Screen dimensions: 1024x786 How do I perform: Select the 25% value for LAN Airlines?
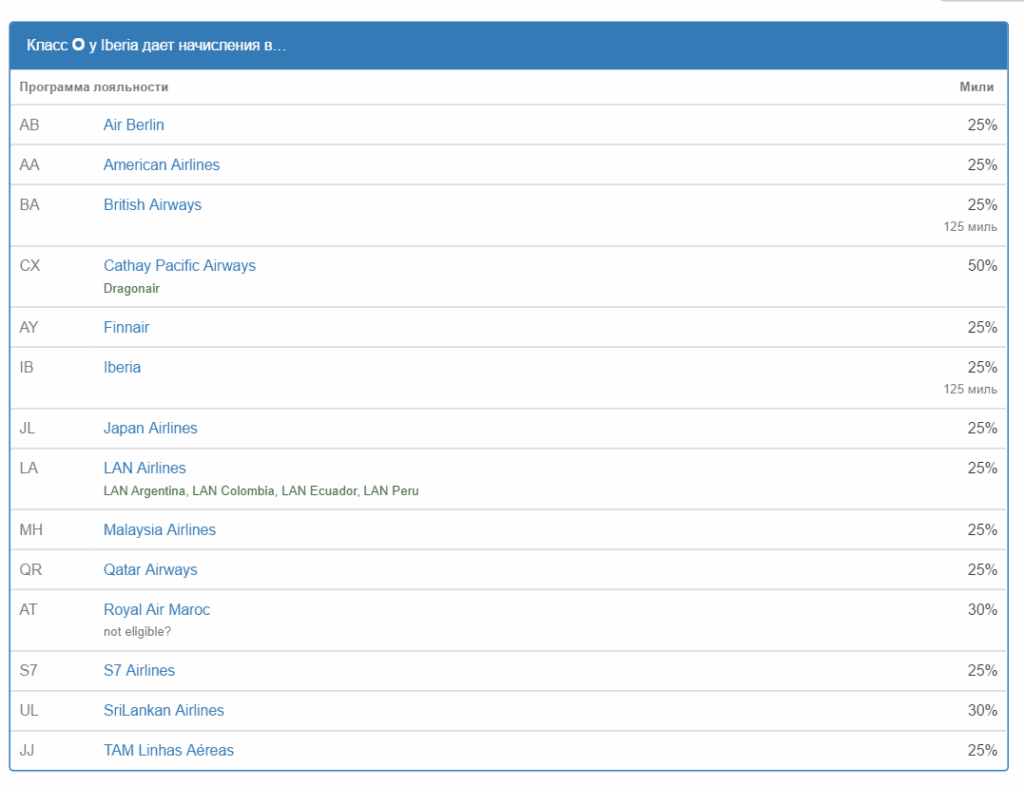coord(982,468)
